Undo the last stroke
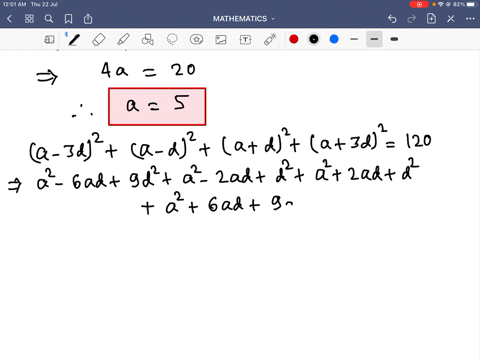The height and width of the screenshot is (360, 480). point(392,19)
